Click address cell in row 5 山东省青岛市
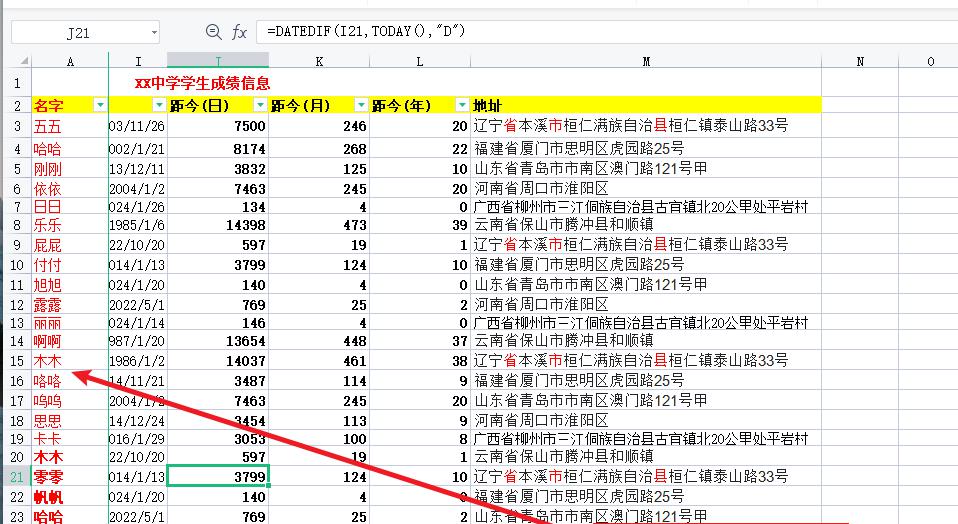Screen dimensions: 958x524 pyautogui.click(x=646, y=169)
